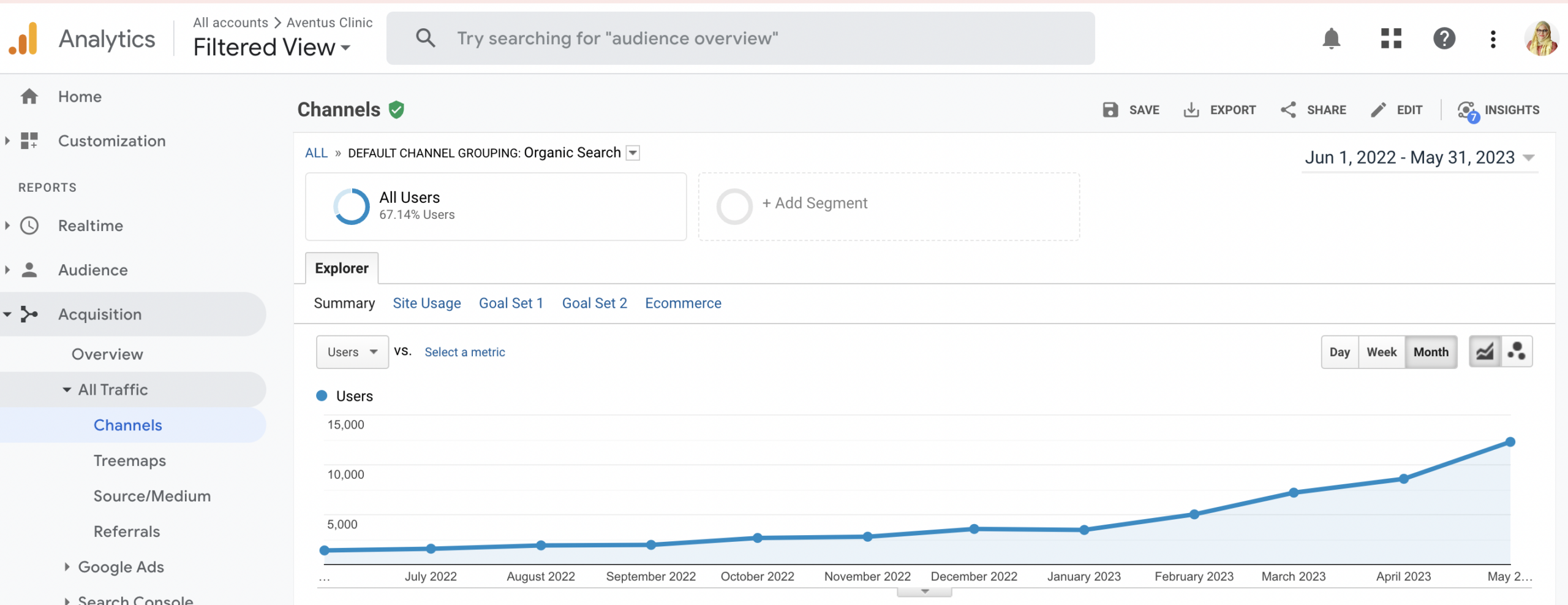Open Acquisition Overview report

107,354
